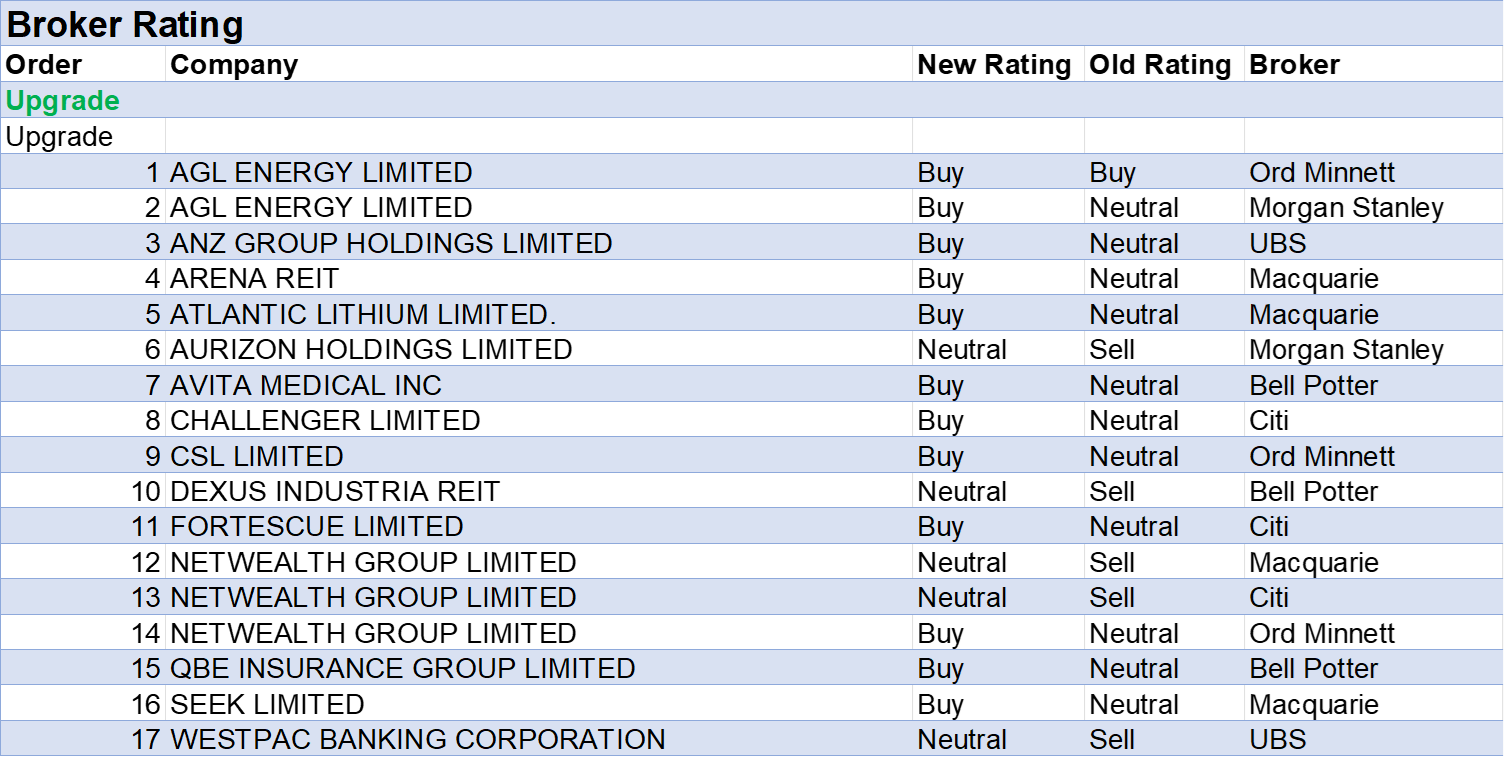Click Bell Potter in the AVITA row
1504x757 pixels.
(x=1314, y=385)
